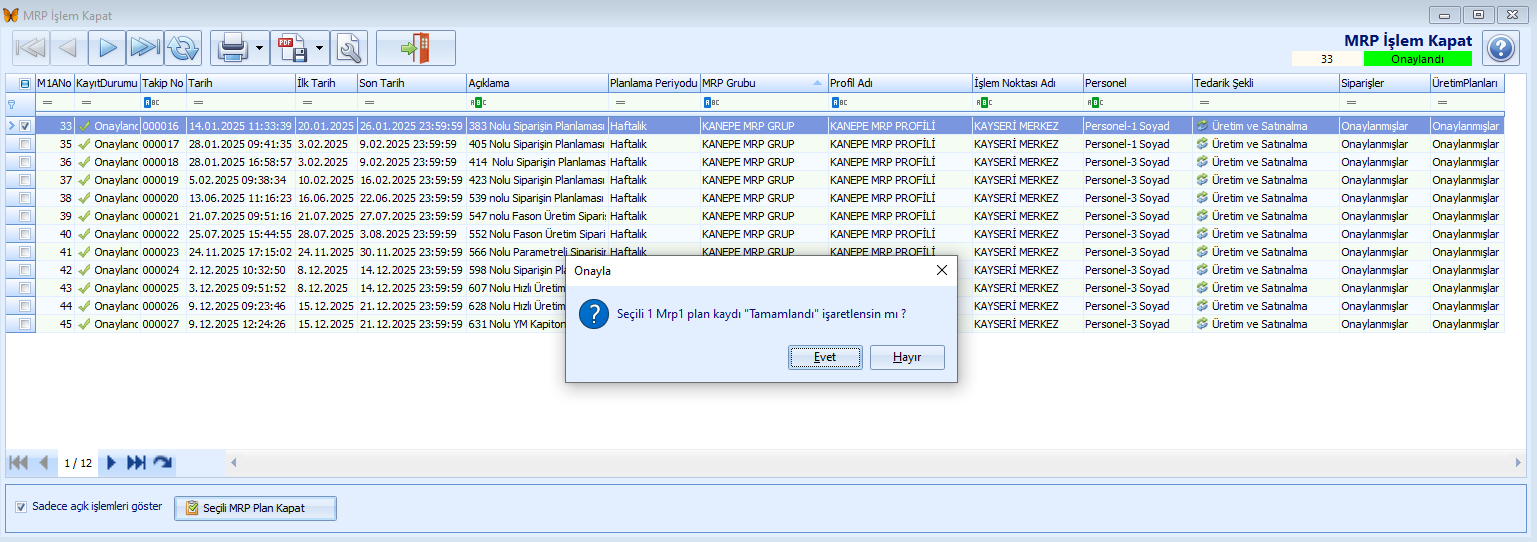Open report design wrench icon
This screenshot has height=542, width=1537.
coord(349,47)
